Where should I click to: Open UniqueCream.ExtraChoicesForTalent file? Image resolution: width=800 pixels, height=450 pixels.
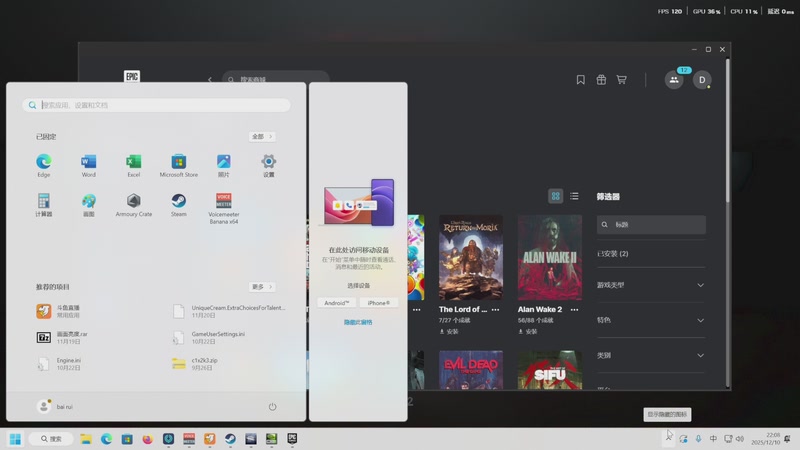[229, 311]
